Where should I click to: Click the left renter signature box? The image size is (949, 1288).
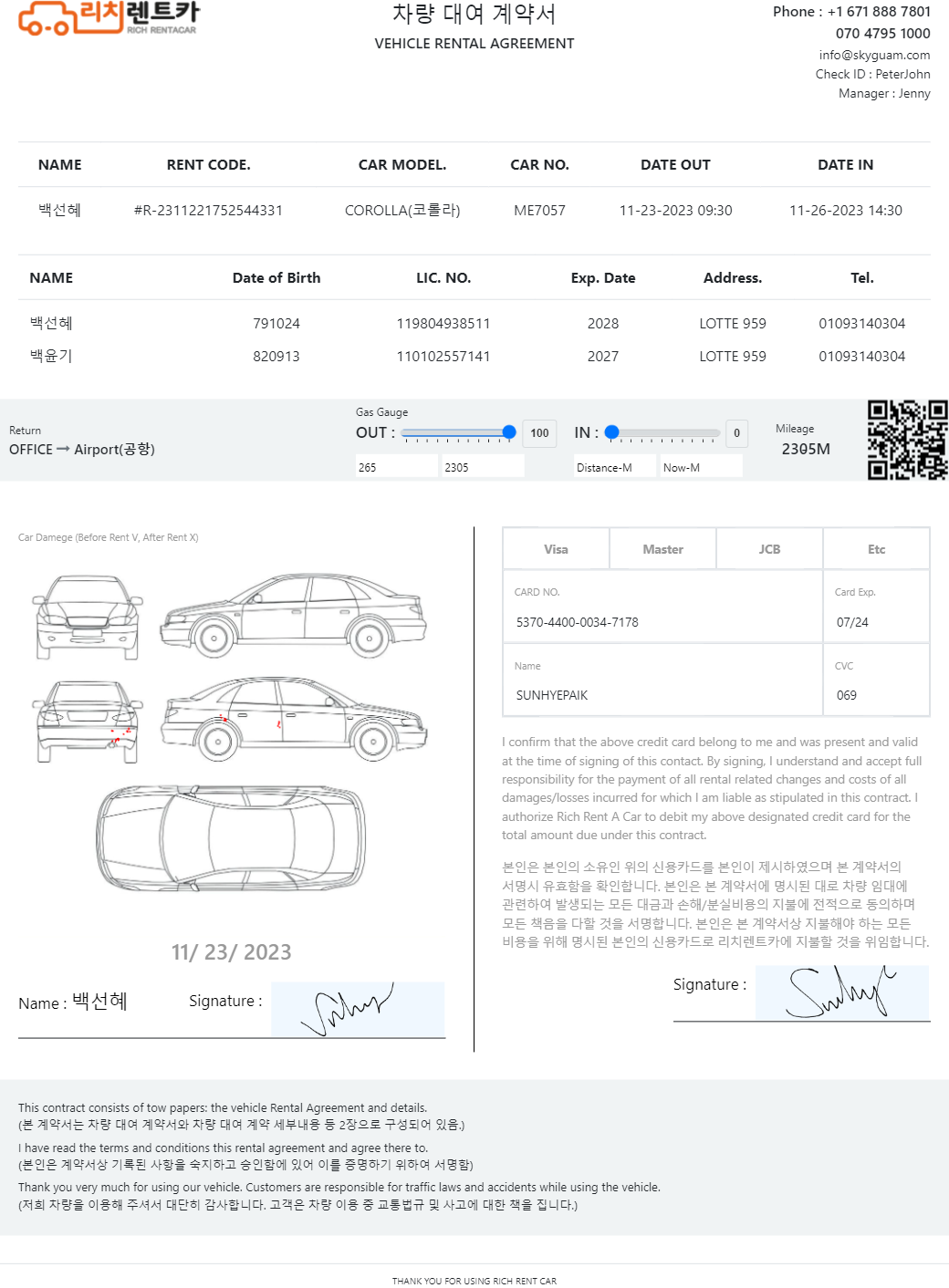358,1010
